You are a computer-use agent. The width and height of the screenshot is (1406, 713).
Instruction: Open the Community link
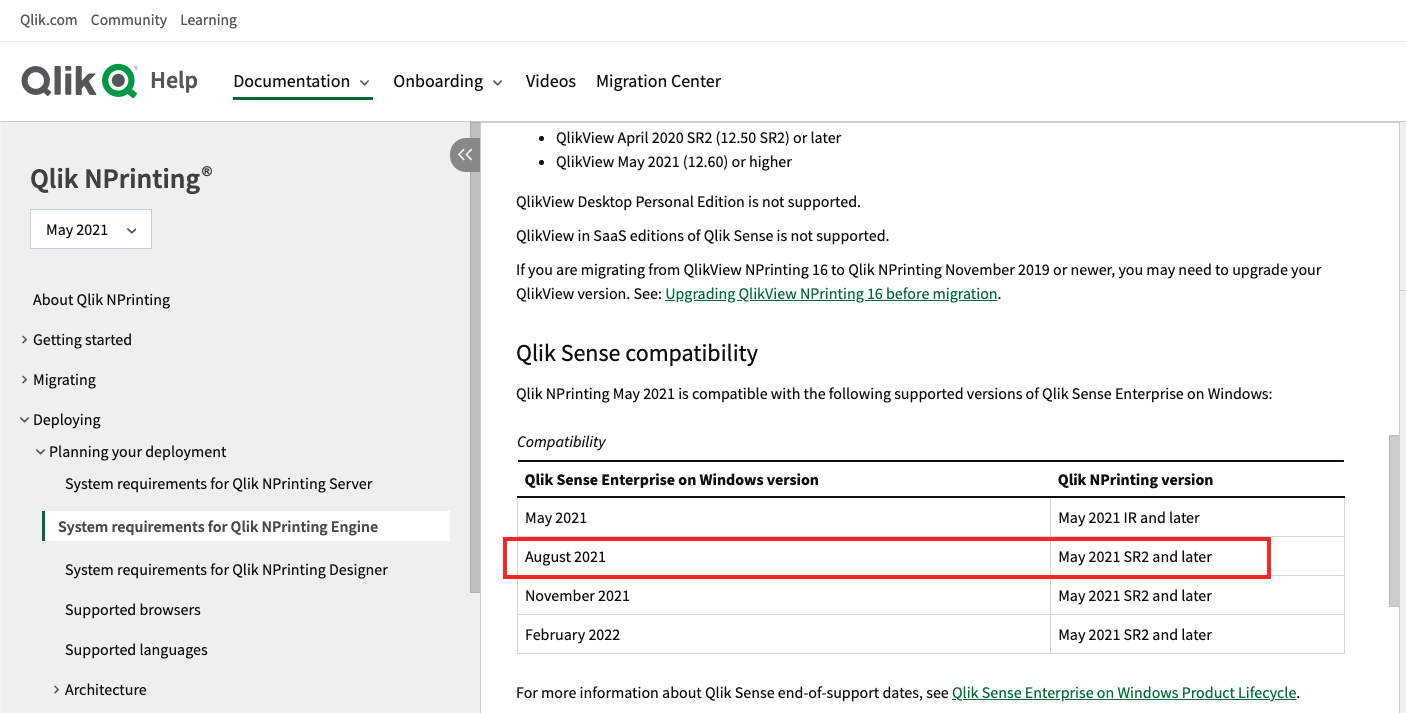coord(128,20)
